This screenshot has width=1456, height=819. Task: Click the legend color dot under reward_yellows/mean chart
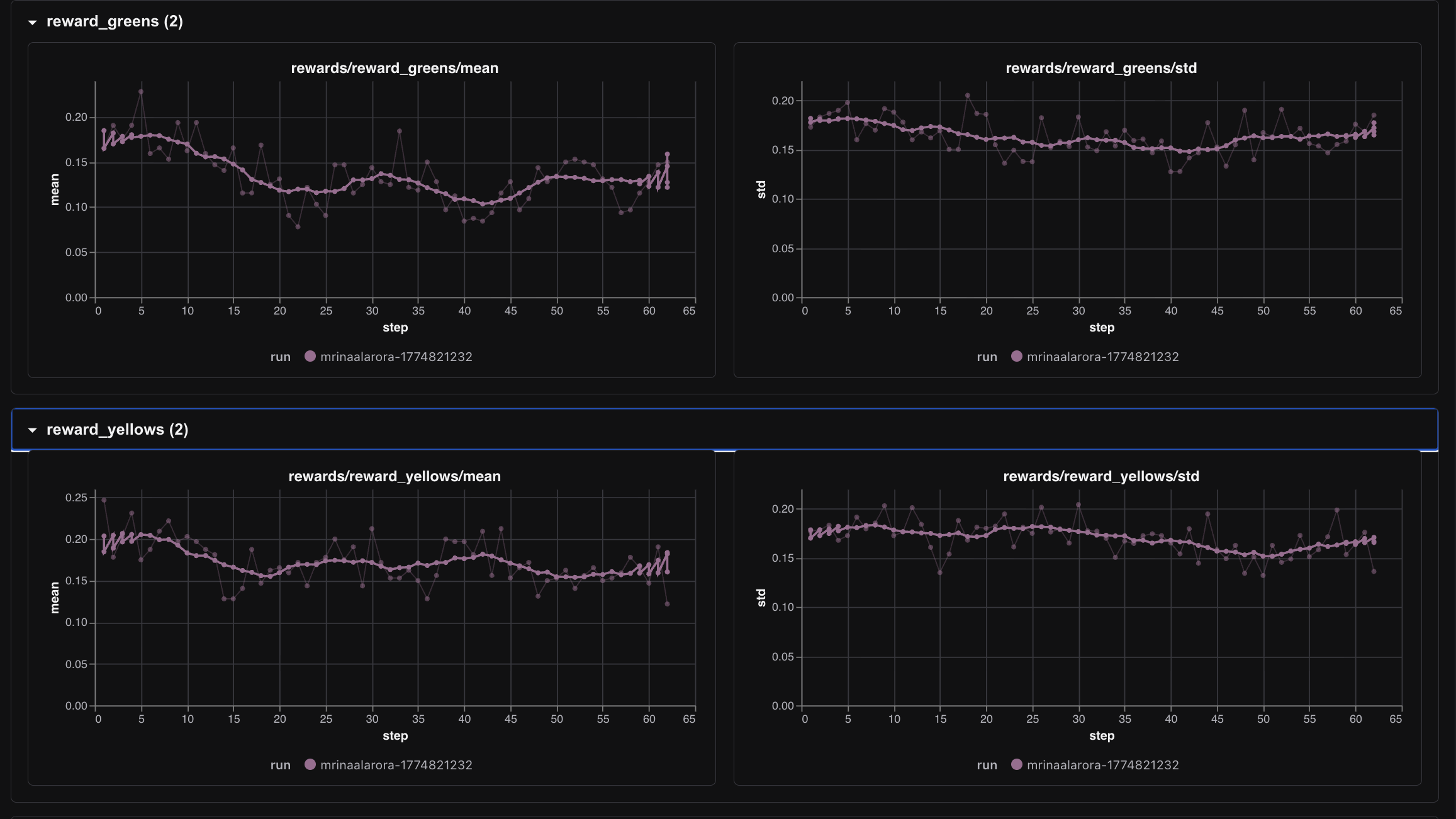(310, 764)
